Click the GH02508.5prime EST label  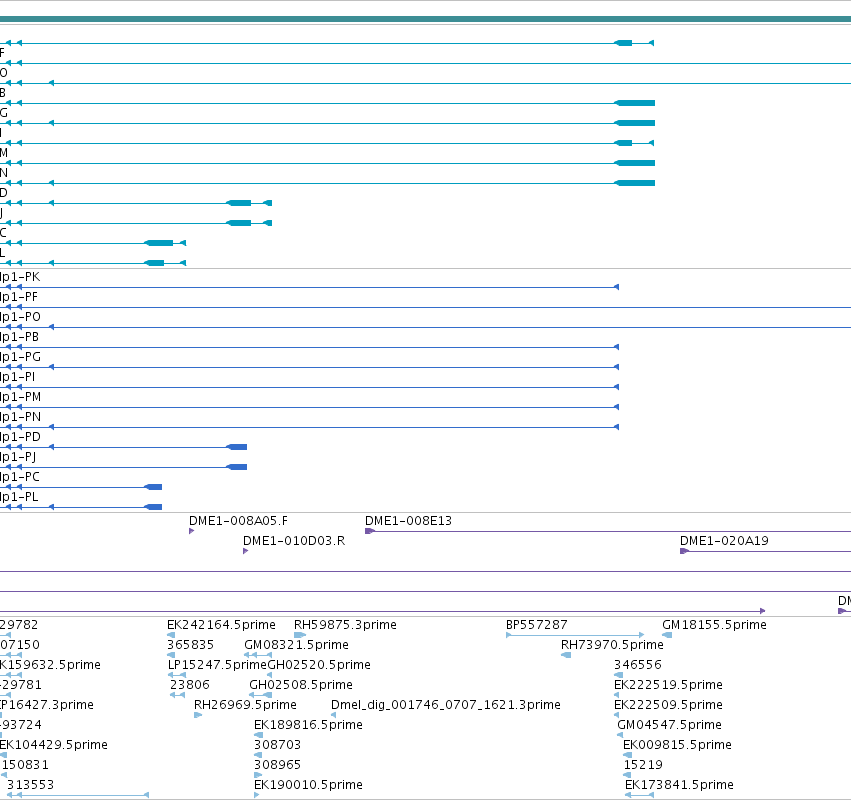click(301, 685)
